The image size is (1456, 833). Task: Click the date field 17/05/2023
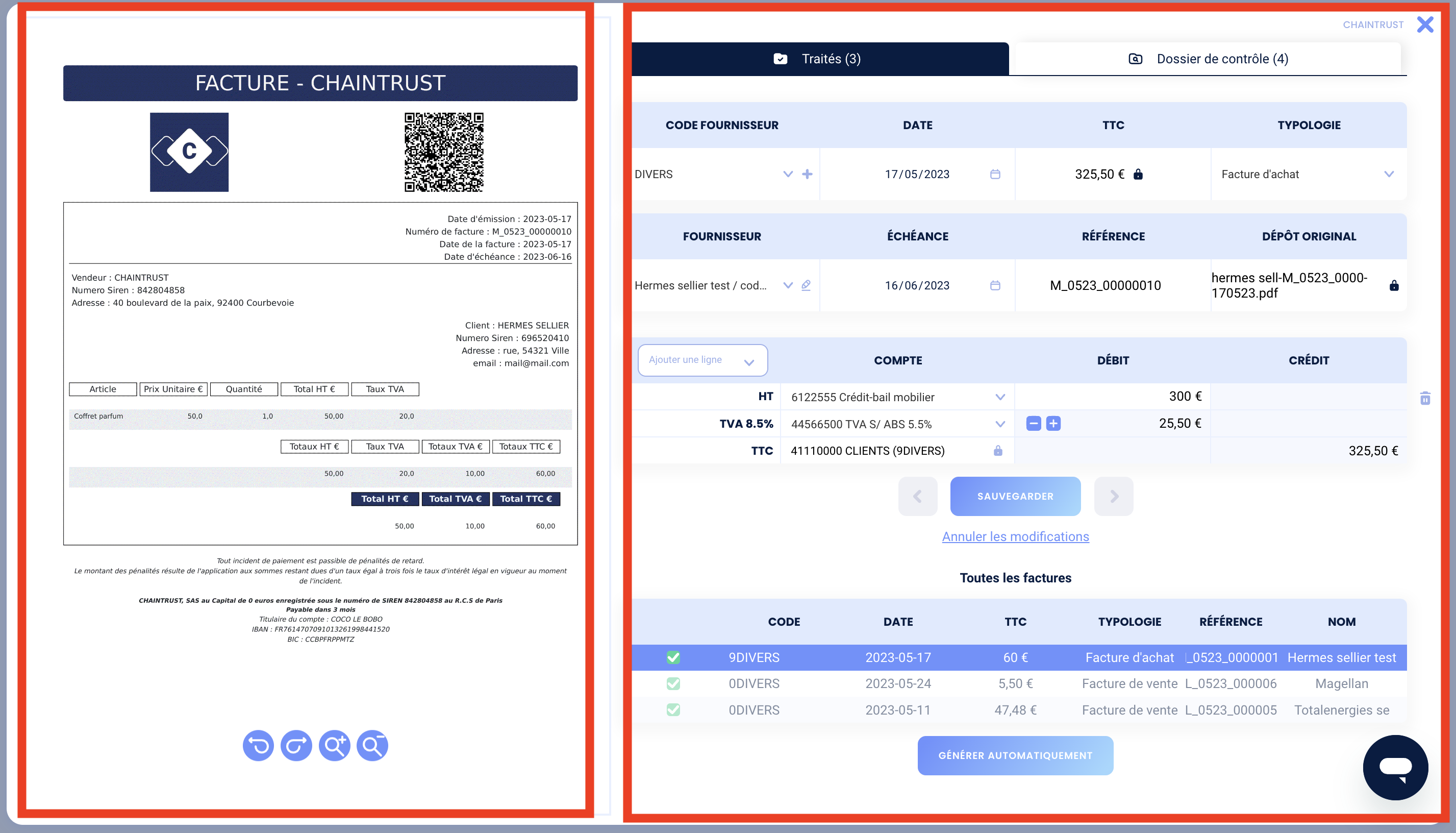[917, 174]
